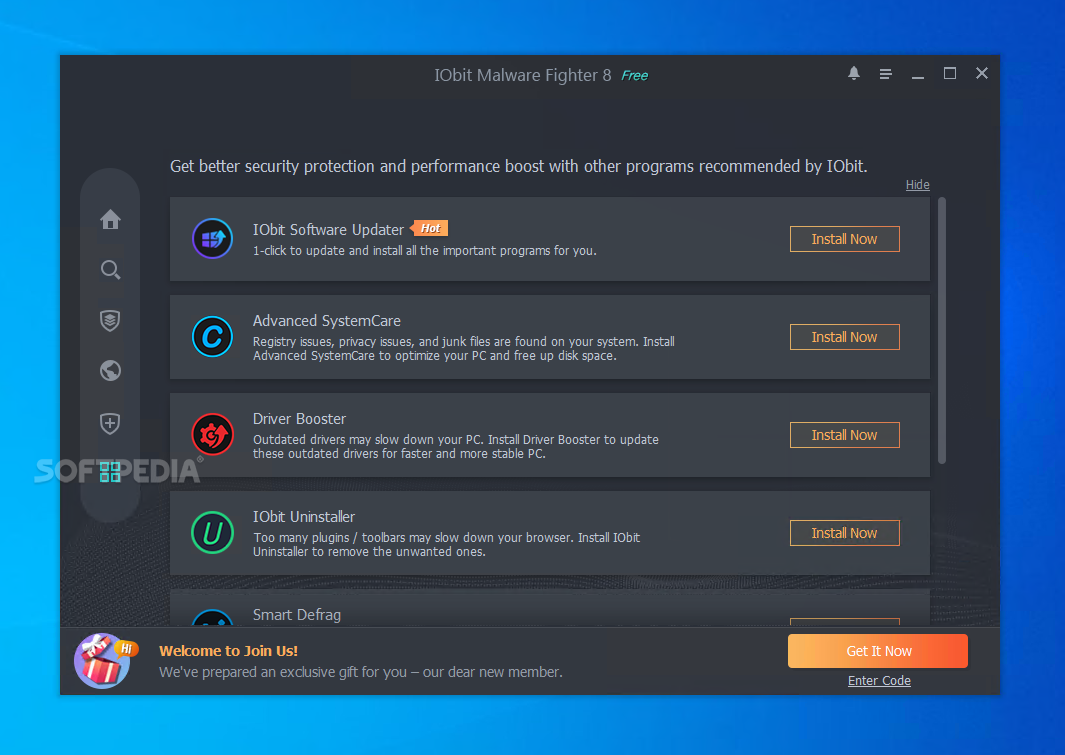This screenshot has width=1065, height=755.
Task: Click the Driver Booster title
Action: click(x=300, y=419)
